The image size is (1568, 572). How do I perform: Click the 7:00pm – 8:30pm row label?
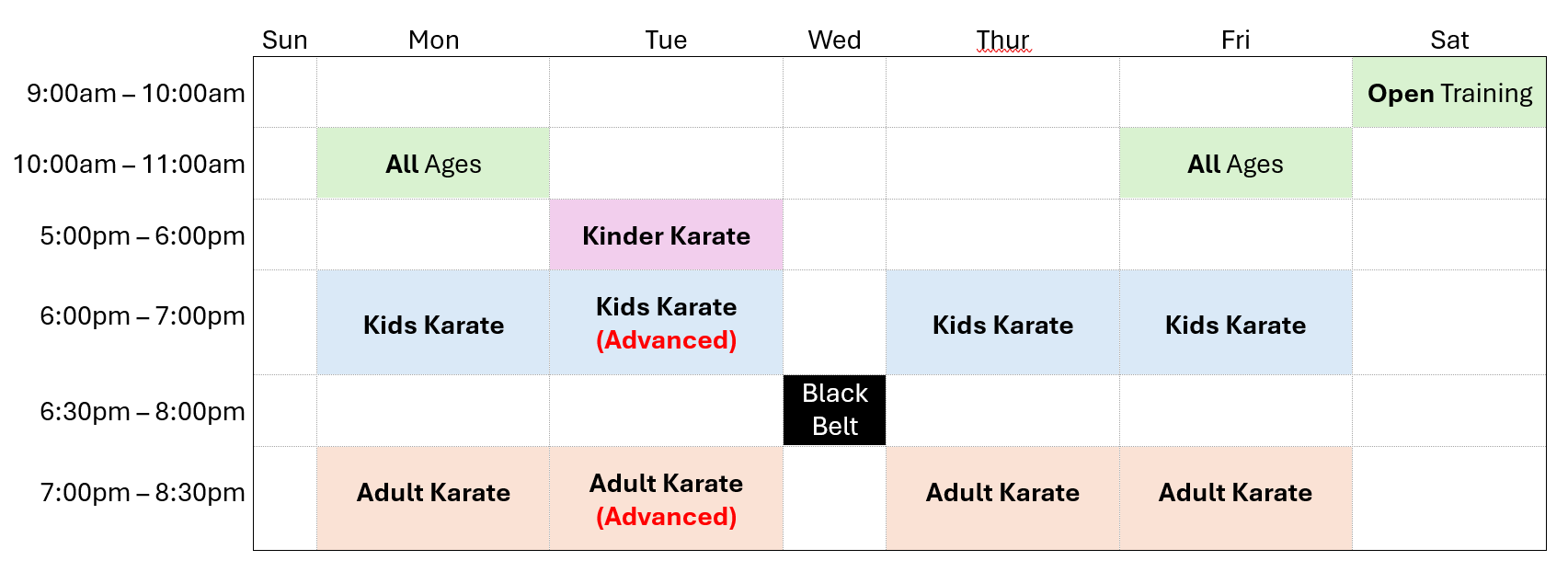143,492
